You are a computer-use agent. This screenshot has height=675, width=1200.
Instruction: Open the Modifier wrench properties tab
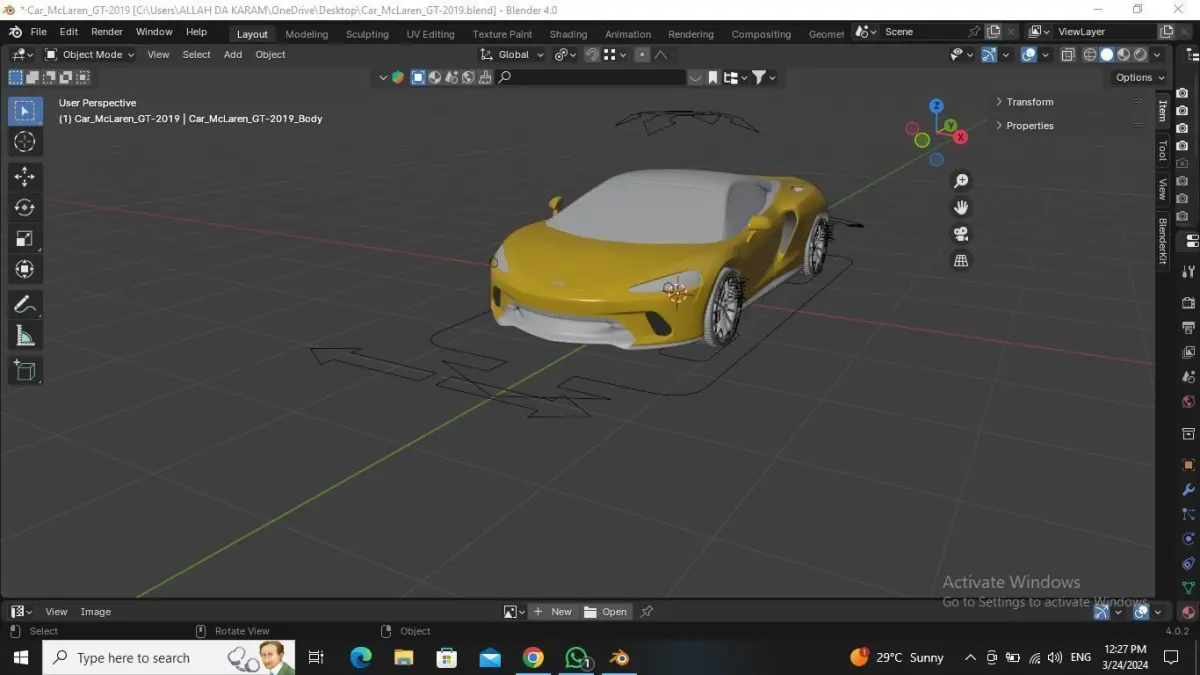[1189, 490]
